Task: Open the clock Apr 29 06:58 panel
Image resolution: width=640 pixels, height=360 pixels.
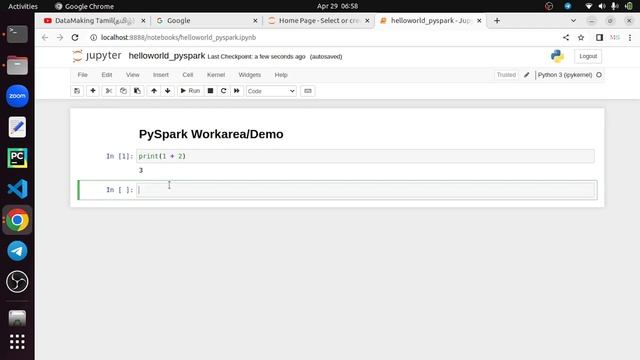Action: coord(338,6)
